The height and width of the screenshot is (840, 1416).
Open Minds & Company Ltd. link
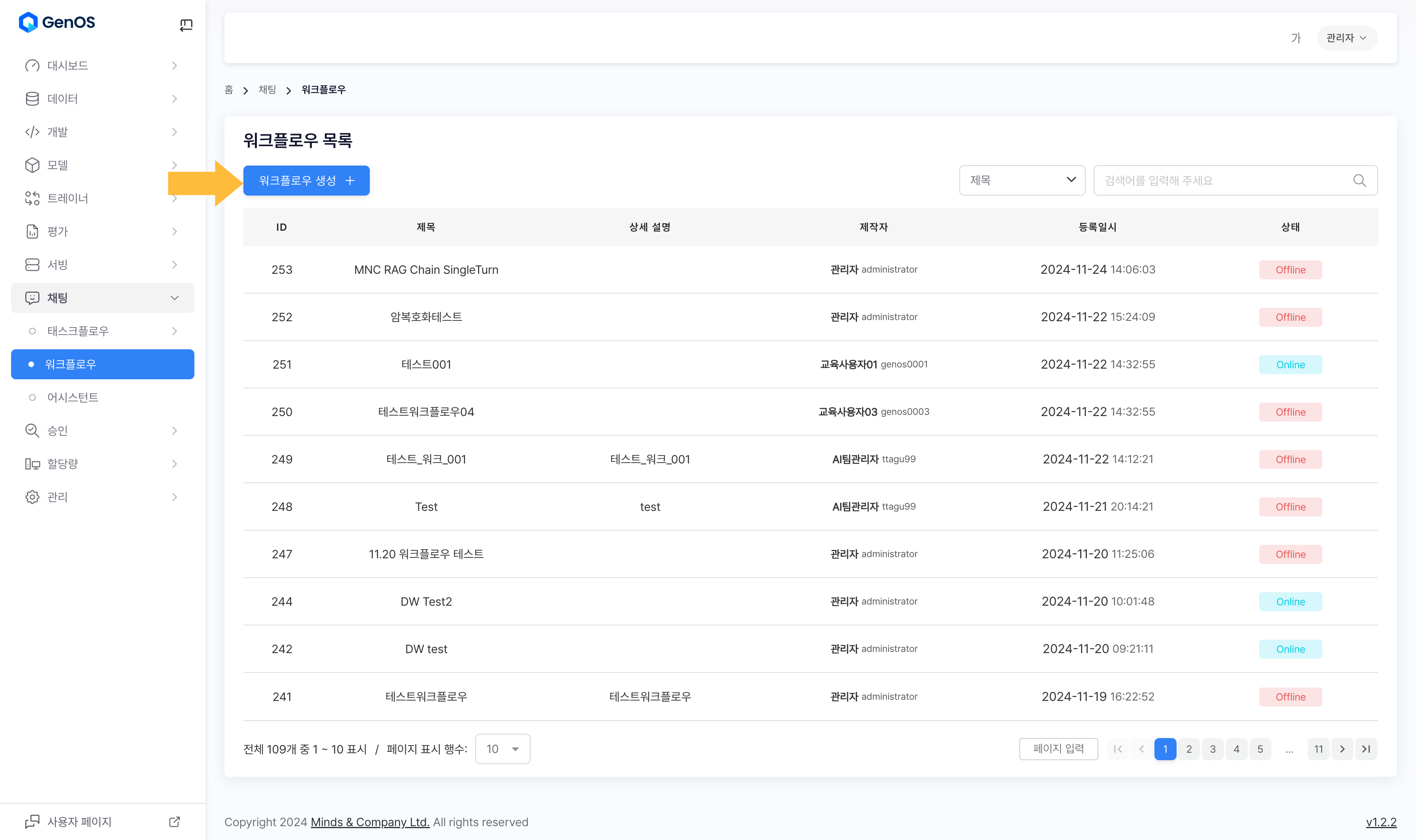point(369,822)
